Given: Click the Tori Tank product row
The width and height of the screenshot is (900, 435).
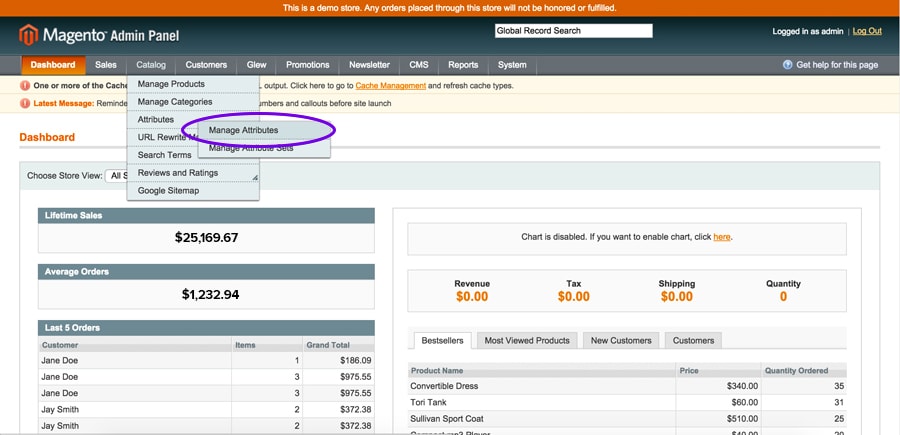Looking at the screenshot, I should coord(627,402).
